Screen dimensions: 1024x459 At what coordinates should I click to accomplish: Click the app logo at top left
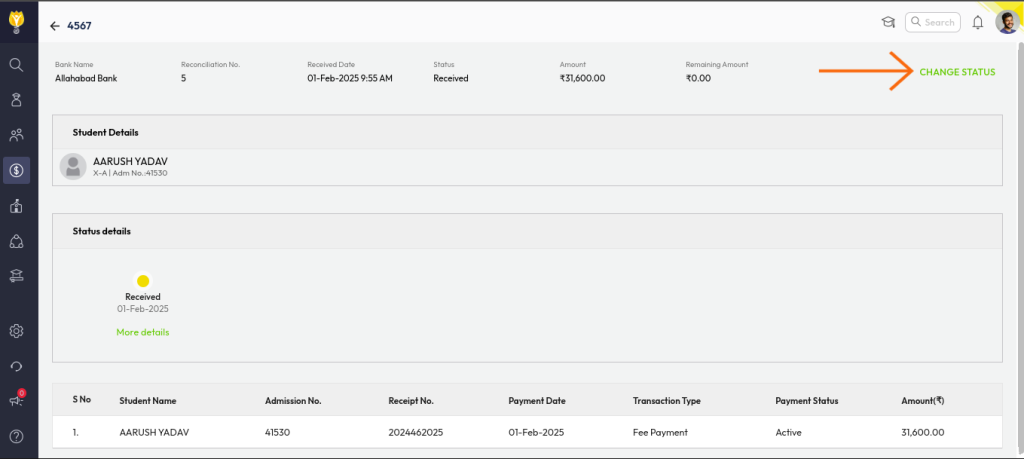(x=17, y=20)
